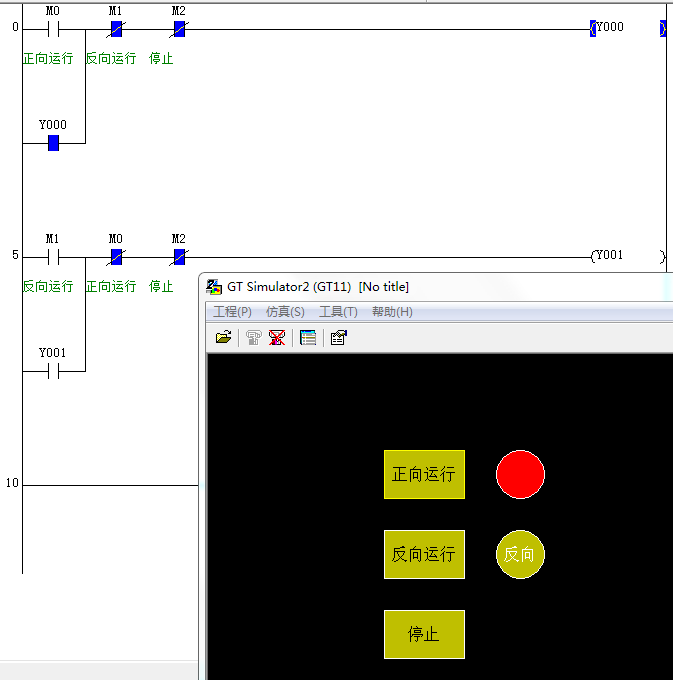673x680 pixels.
Task: Click the red forward indicator lamp
Action: tap(520, 474)
